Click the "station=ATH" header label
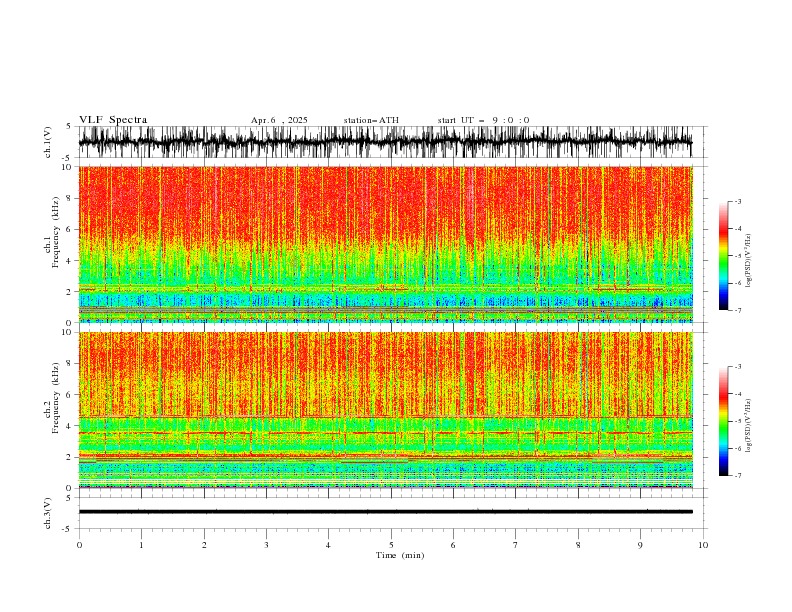Image resolution: width=792 pixels, height=612 pixels. point(371,120)
